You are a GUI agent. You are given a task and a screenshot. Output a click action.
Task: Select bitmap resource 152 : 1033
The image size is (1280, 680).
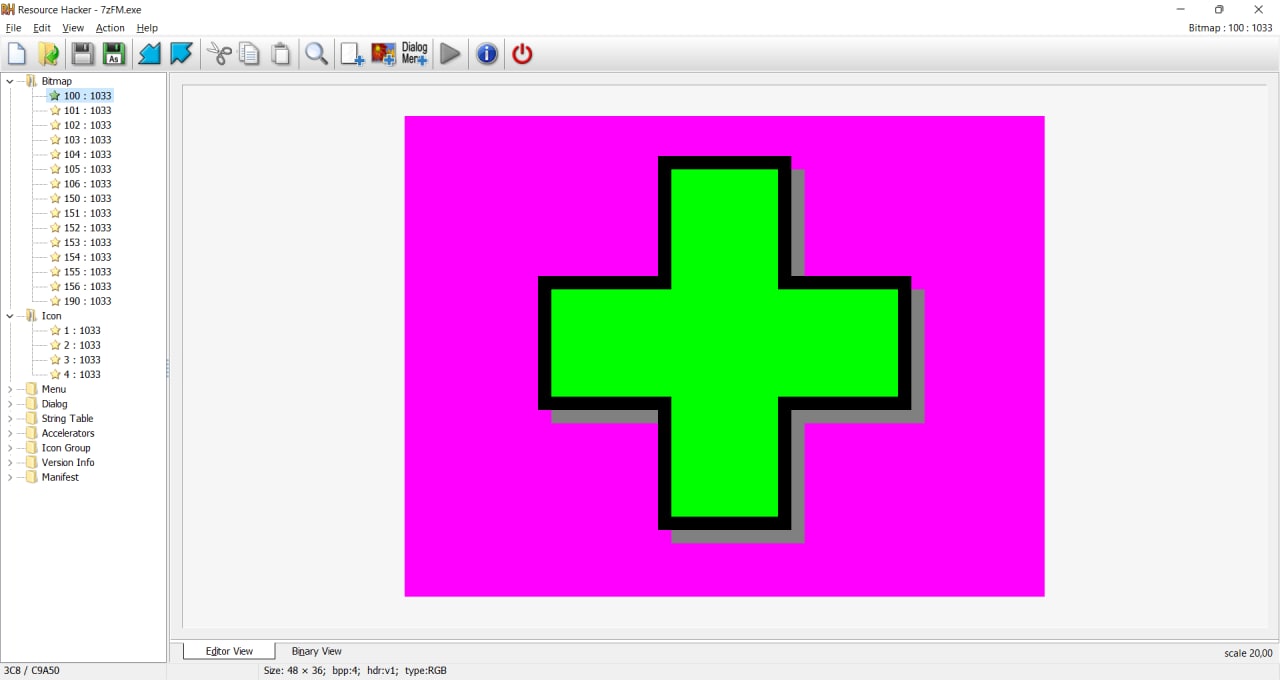88,228
